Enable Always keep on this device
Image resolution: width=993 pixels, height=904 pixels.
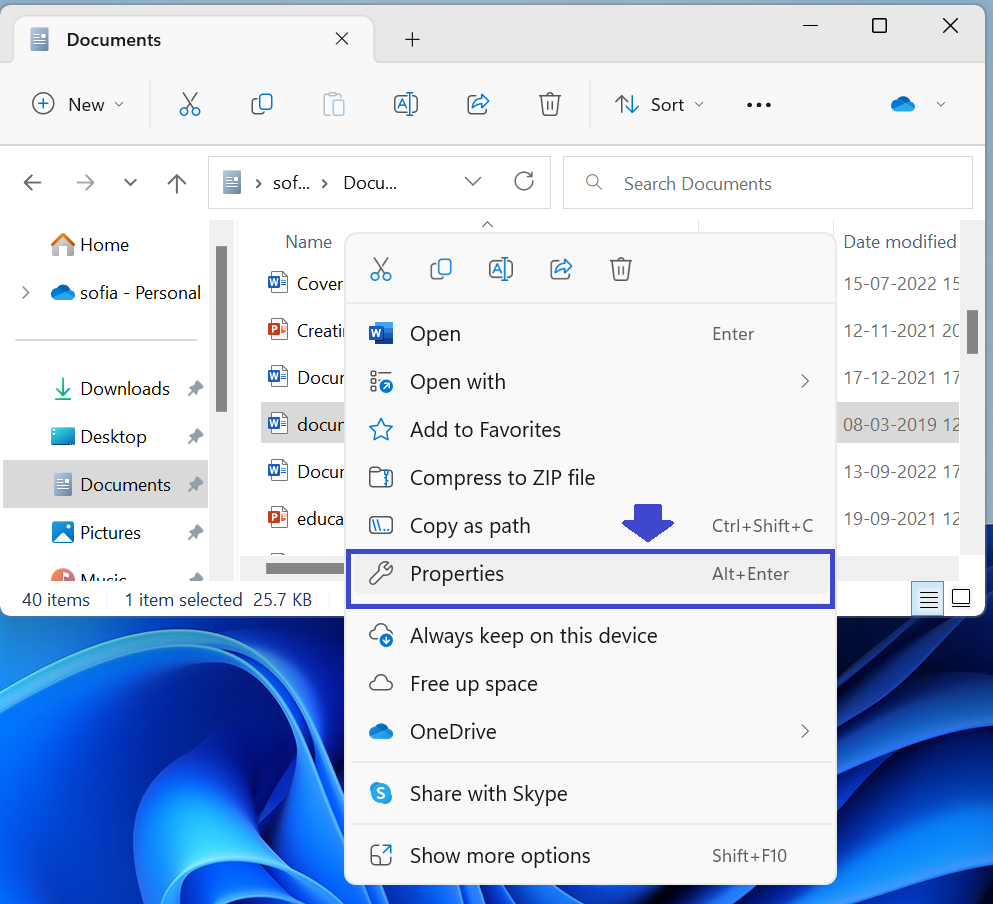(x=533, y=635)
